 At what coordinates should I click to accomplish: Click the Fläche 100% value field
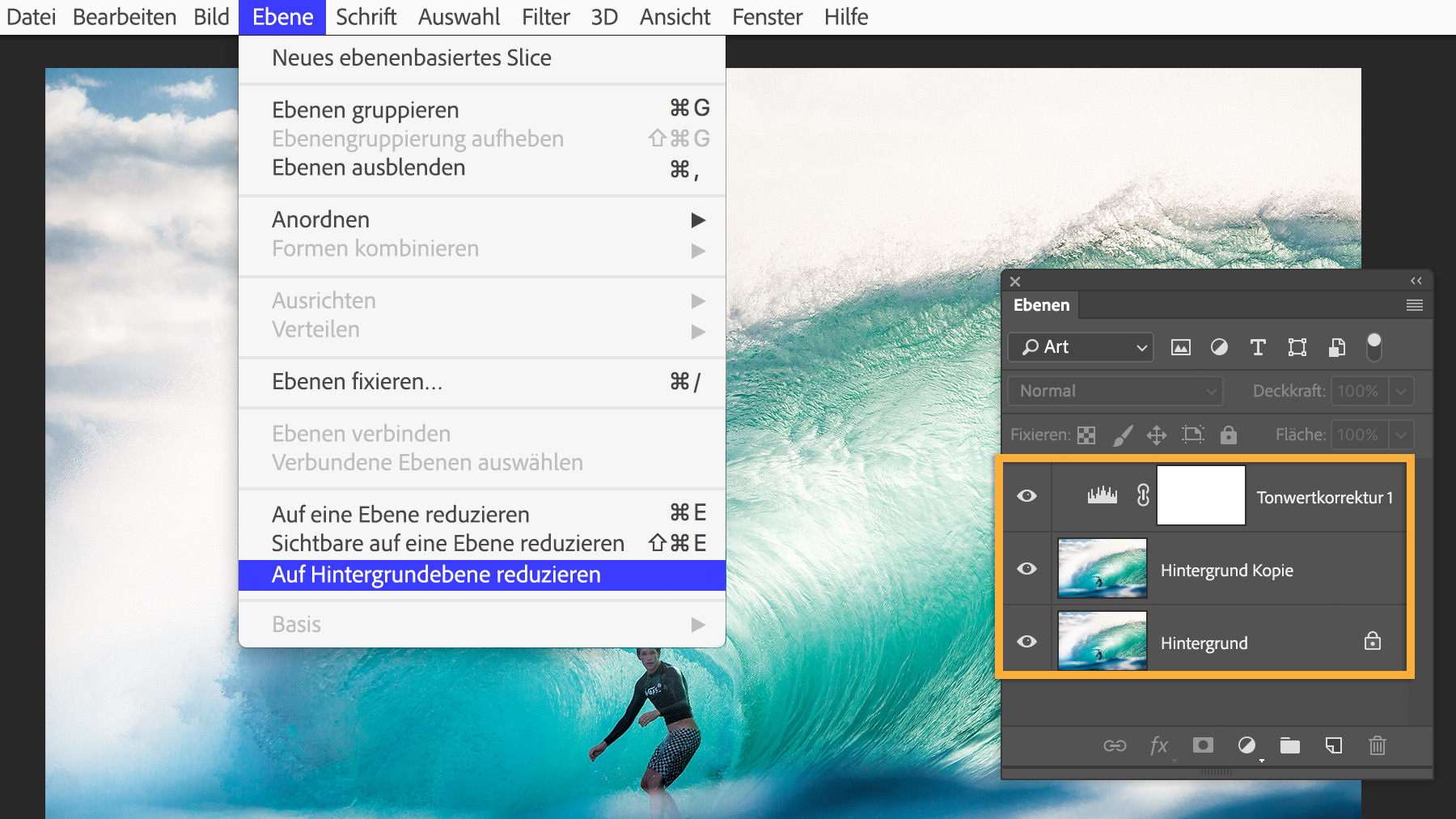pyautogui.click(x=1359, y=435)
